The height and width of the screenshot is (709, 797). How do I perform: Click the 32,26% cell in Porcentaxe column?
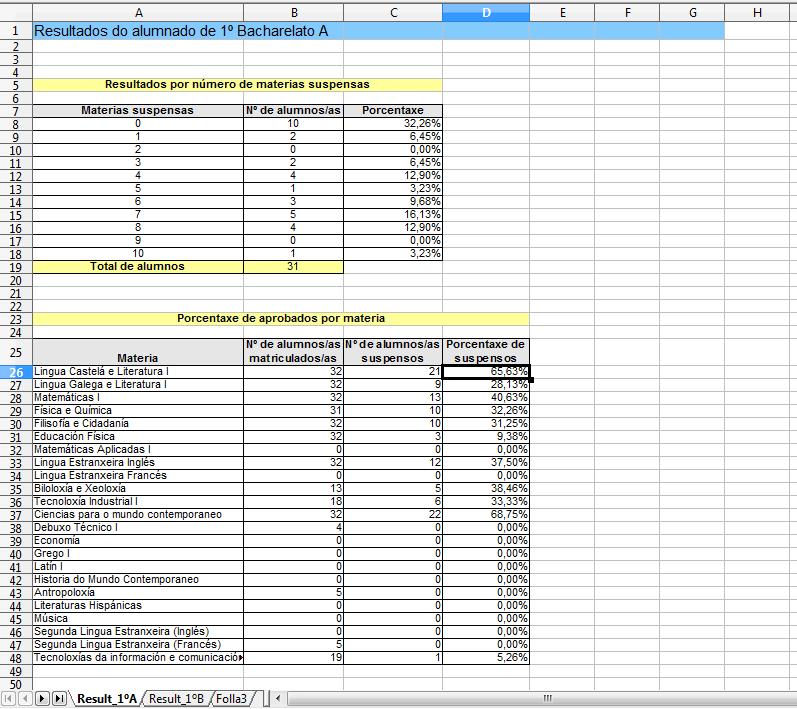[x=392, y=123]
